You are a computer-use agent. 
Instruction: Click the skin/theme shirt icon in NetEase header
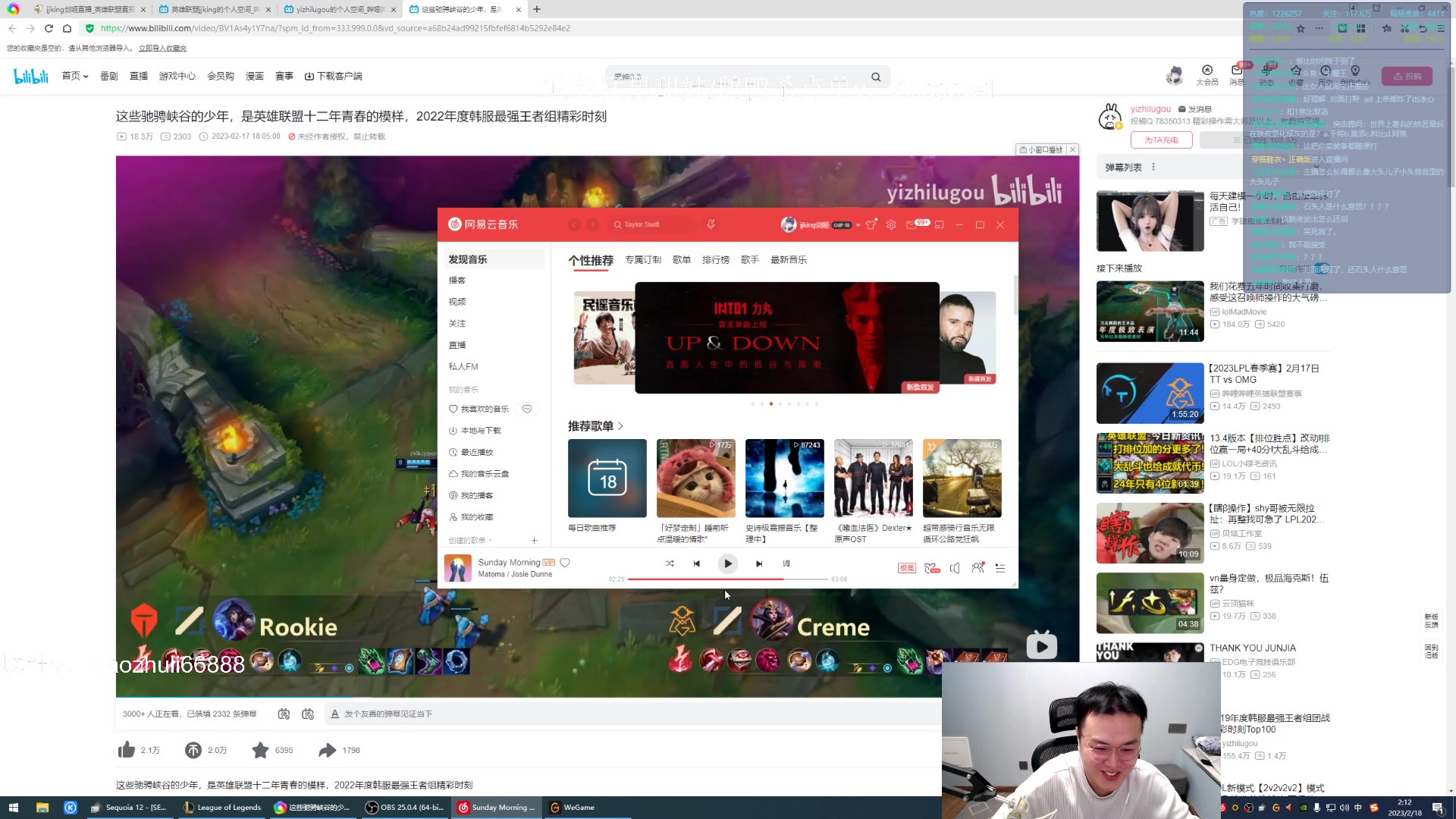click(871, 224)
